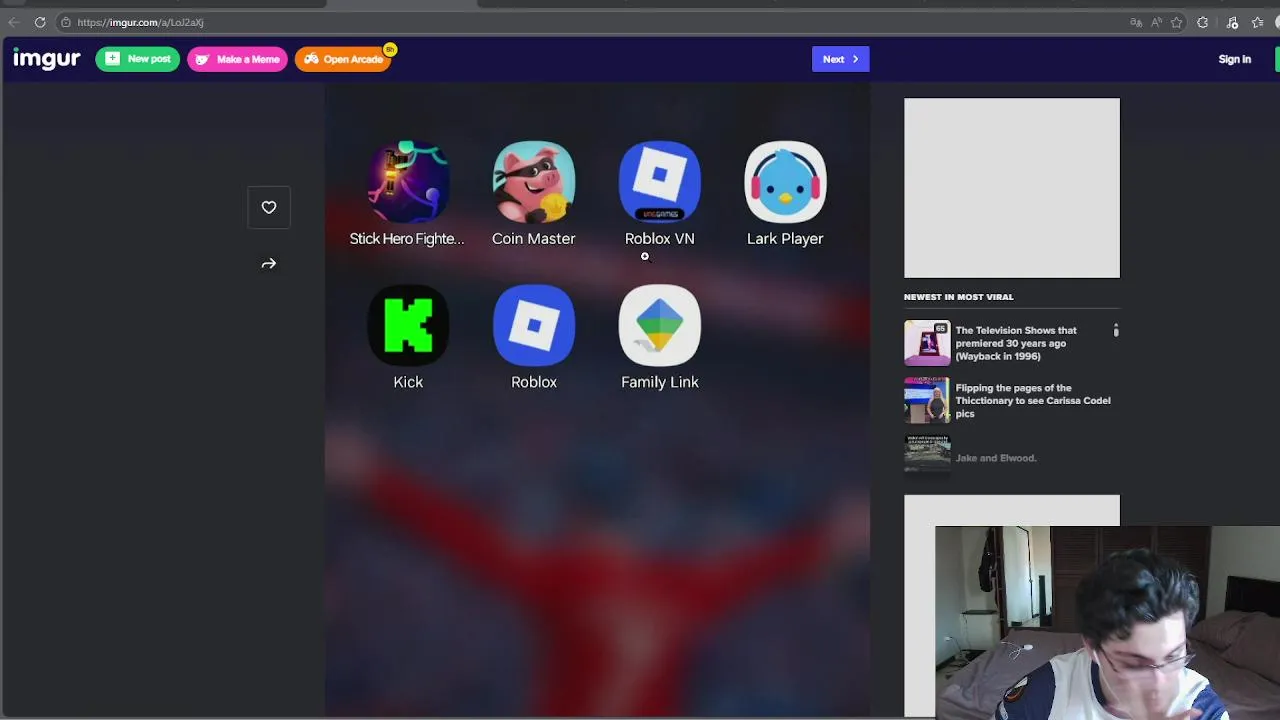The width and height of the screenshot is (1280, 720).
Task: Click the site info icon in address bar
Action: [65, 22]
